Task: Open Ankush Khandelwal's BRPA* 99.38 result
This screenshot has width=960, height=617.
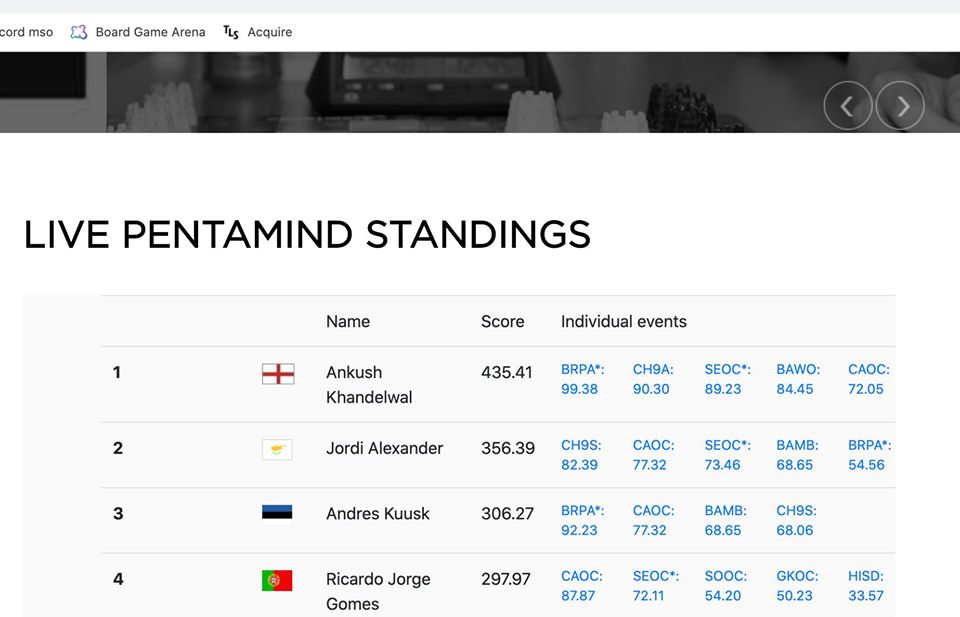Action: 582,379
